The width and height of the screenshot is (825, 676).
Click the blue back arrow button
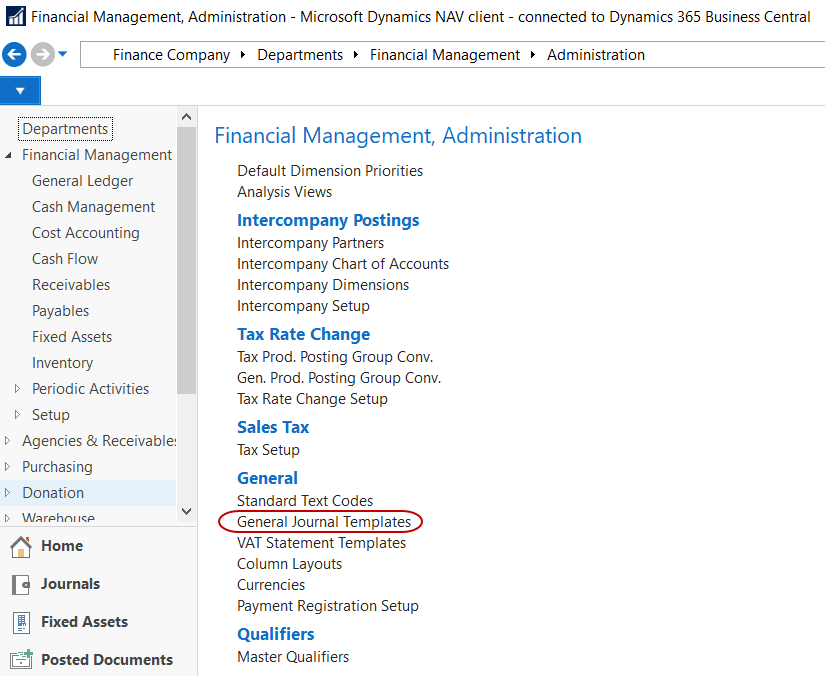(x=14, y=55)
